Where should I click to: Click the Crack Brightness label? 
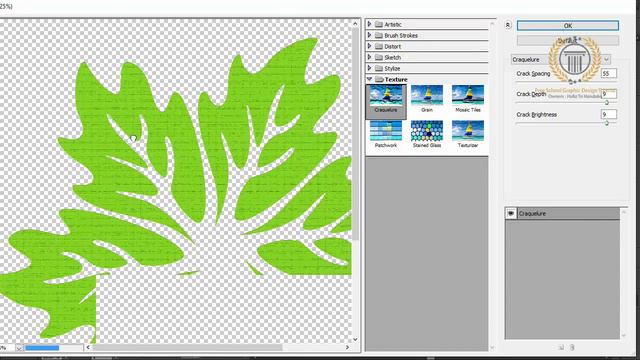536,114
